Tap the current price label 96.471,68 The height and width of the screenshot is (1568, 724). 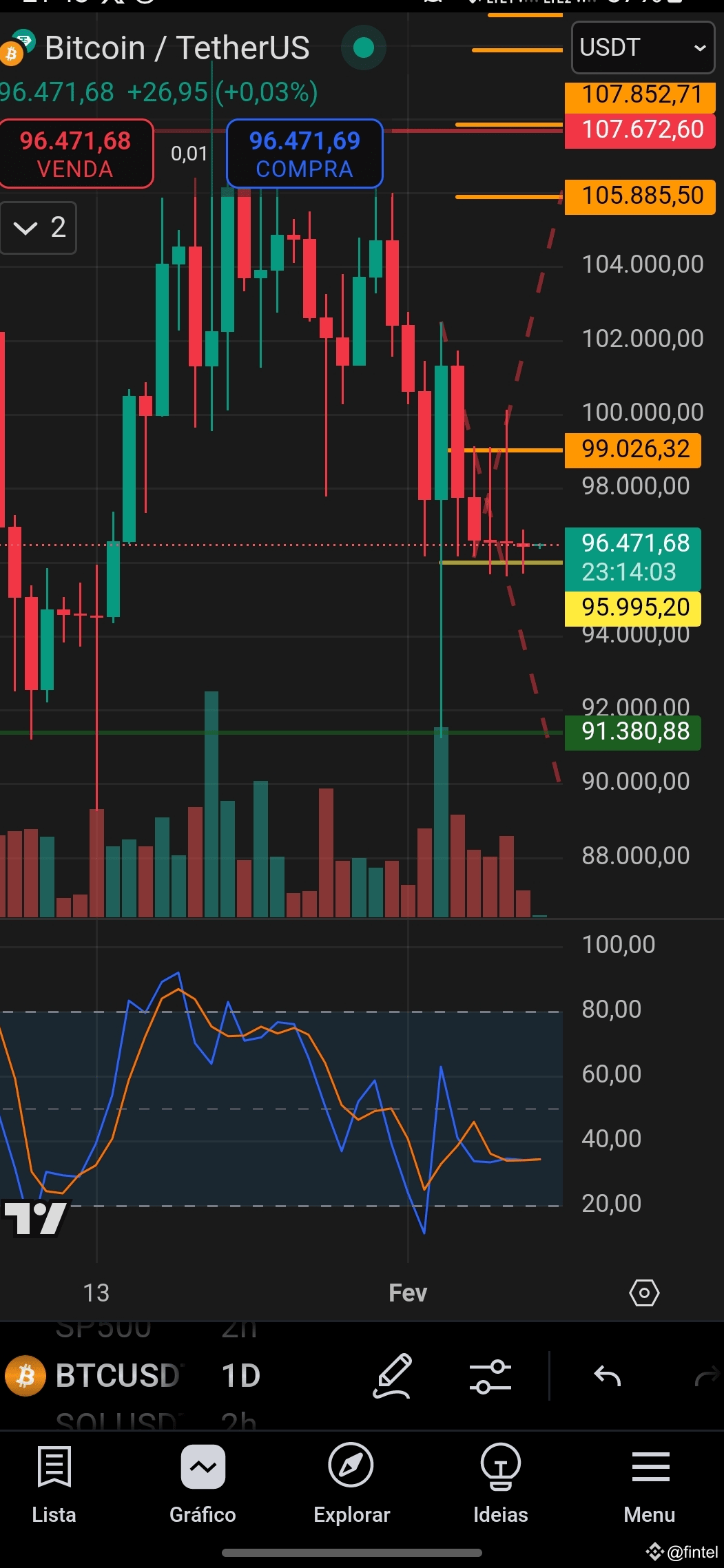pos(633,558)
